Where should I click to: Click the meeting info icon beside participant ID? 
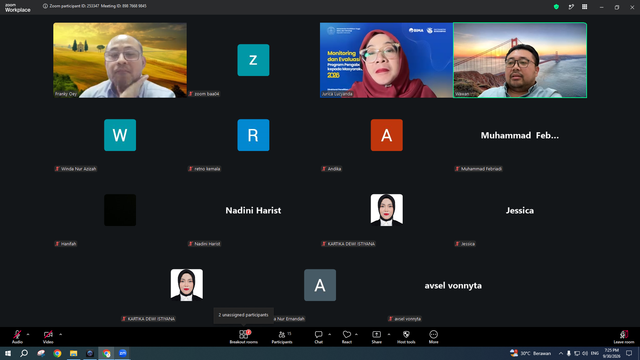coord(45,6)
